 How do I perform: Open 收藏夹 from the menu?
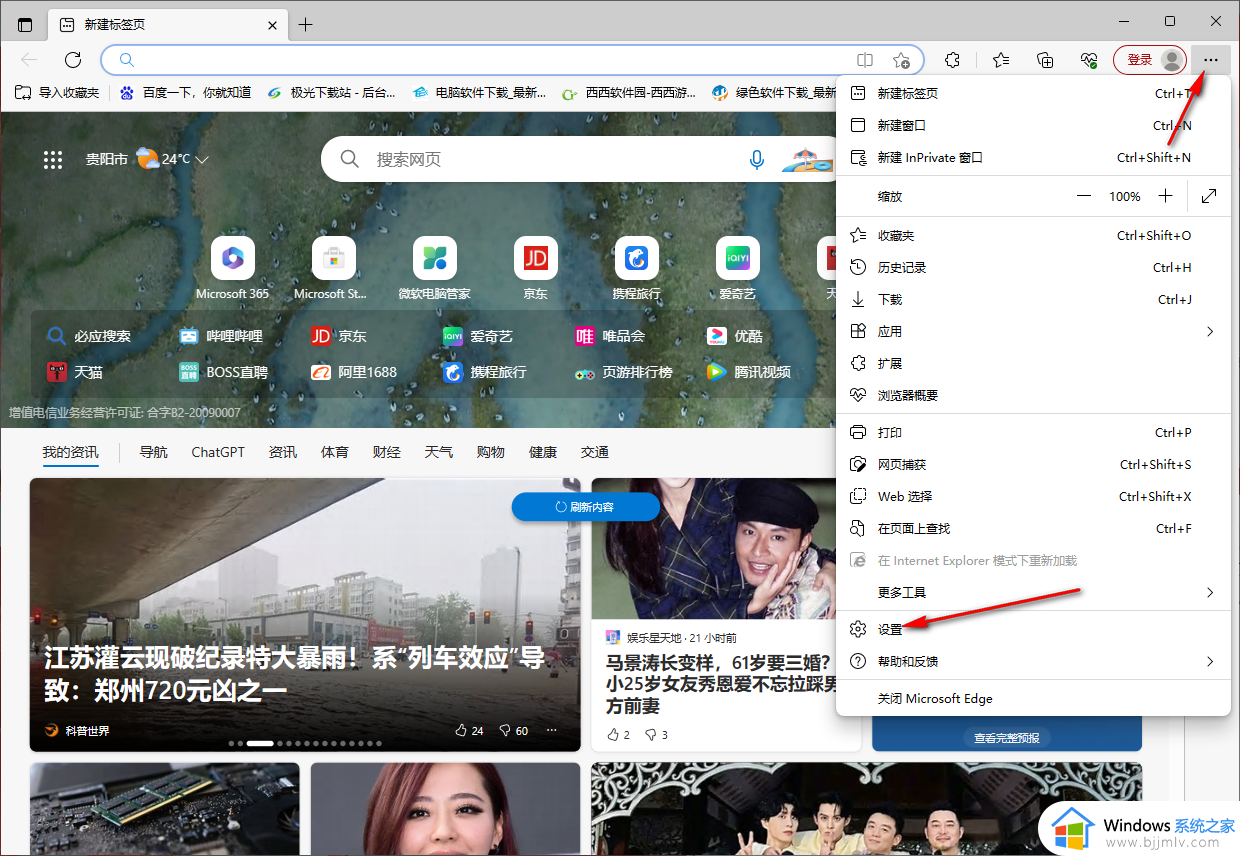(1033, 235)
